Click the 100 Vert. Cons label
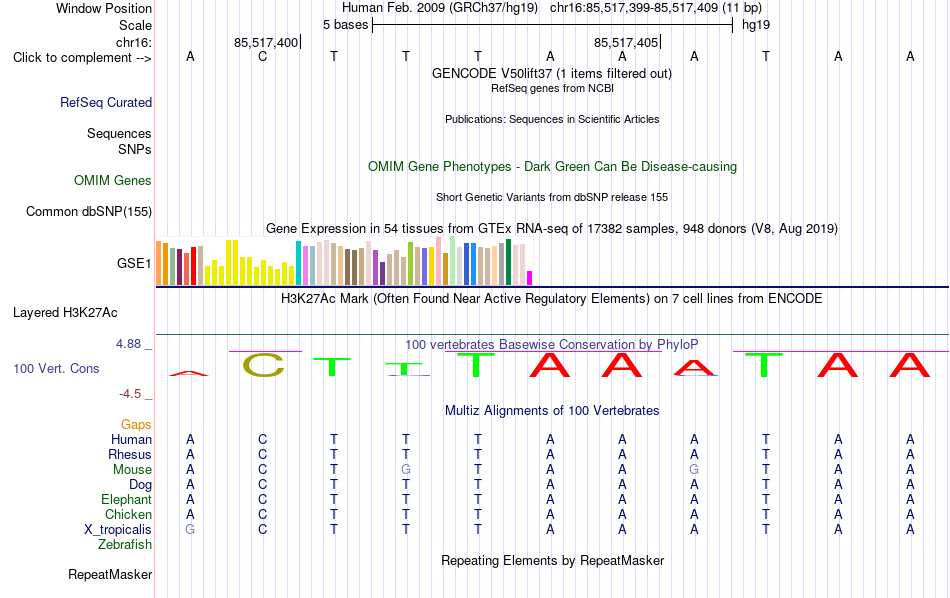This screenshot has width=950, height=598. pos(56,368)
